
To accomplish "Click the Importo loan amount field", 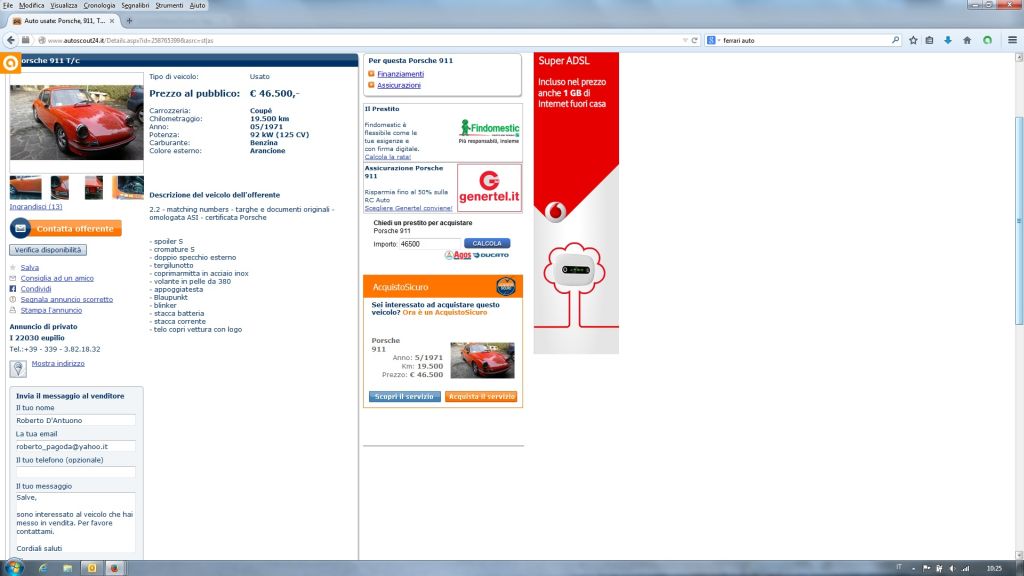I will [430, 244].
